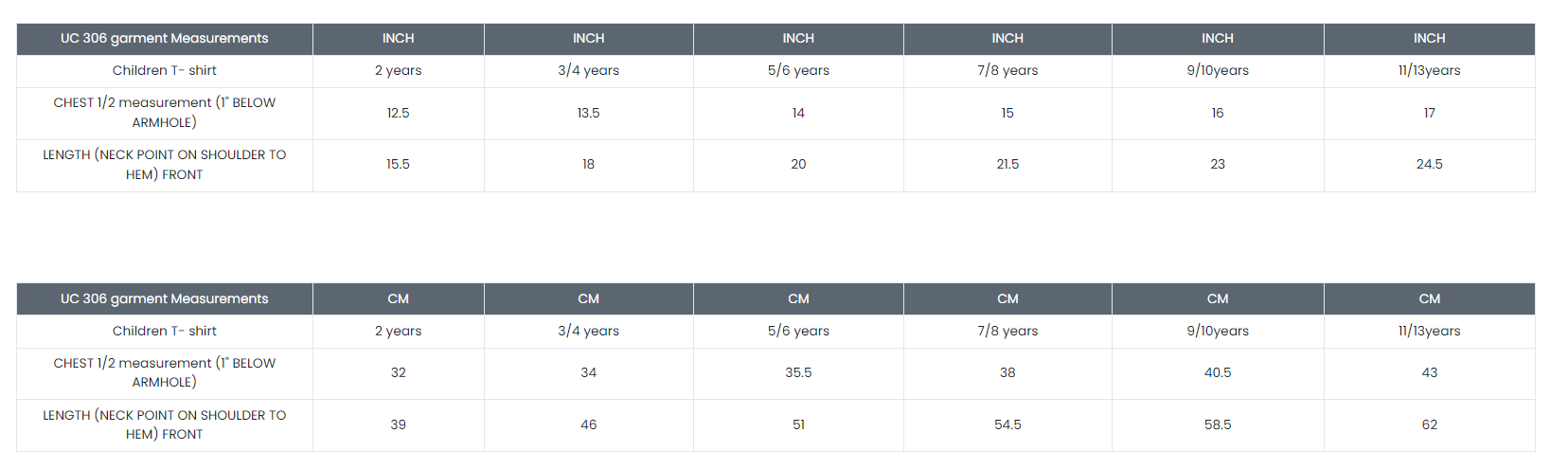Click the 24.5 length value
Screen dimensions: 1568x469
tap(1429, 165)
